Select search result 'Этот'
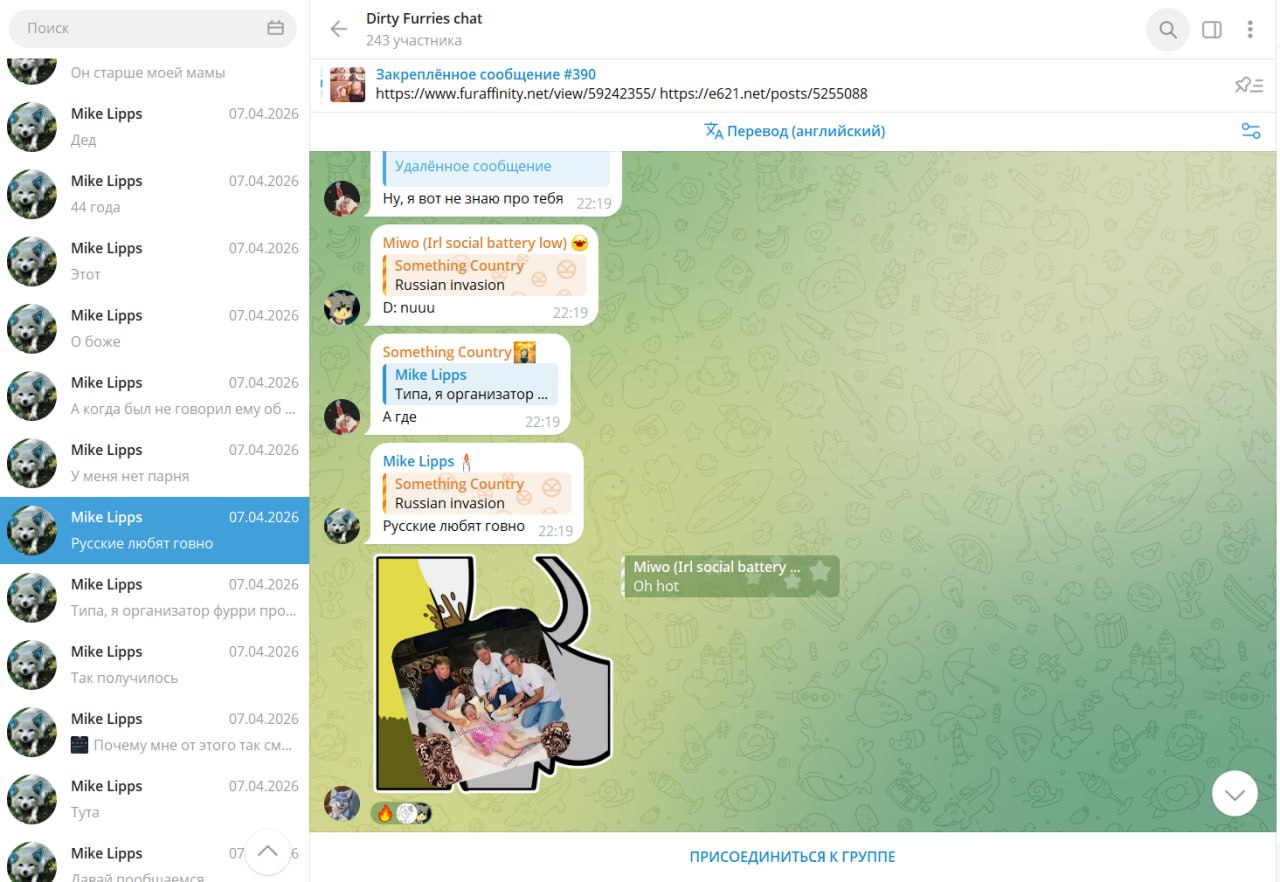This screenshot has width=1280, height=882. click(x=155, y=261)
